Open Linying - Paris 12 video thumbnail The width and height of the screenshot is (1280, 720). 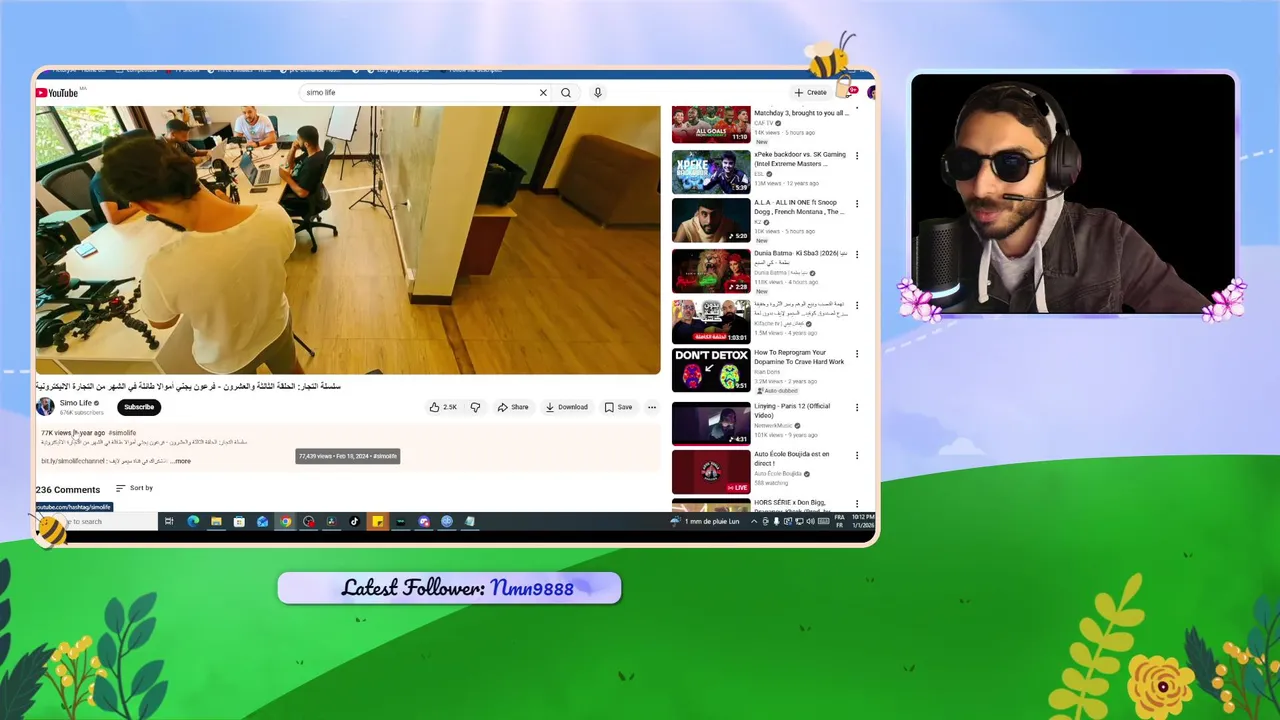[711, 423]
